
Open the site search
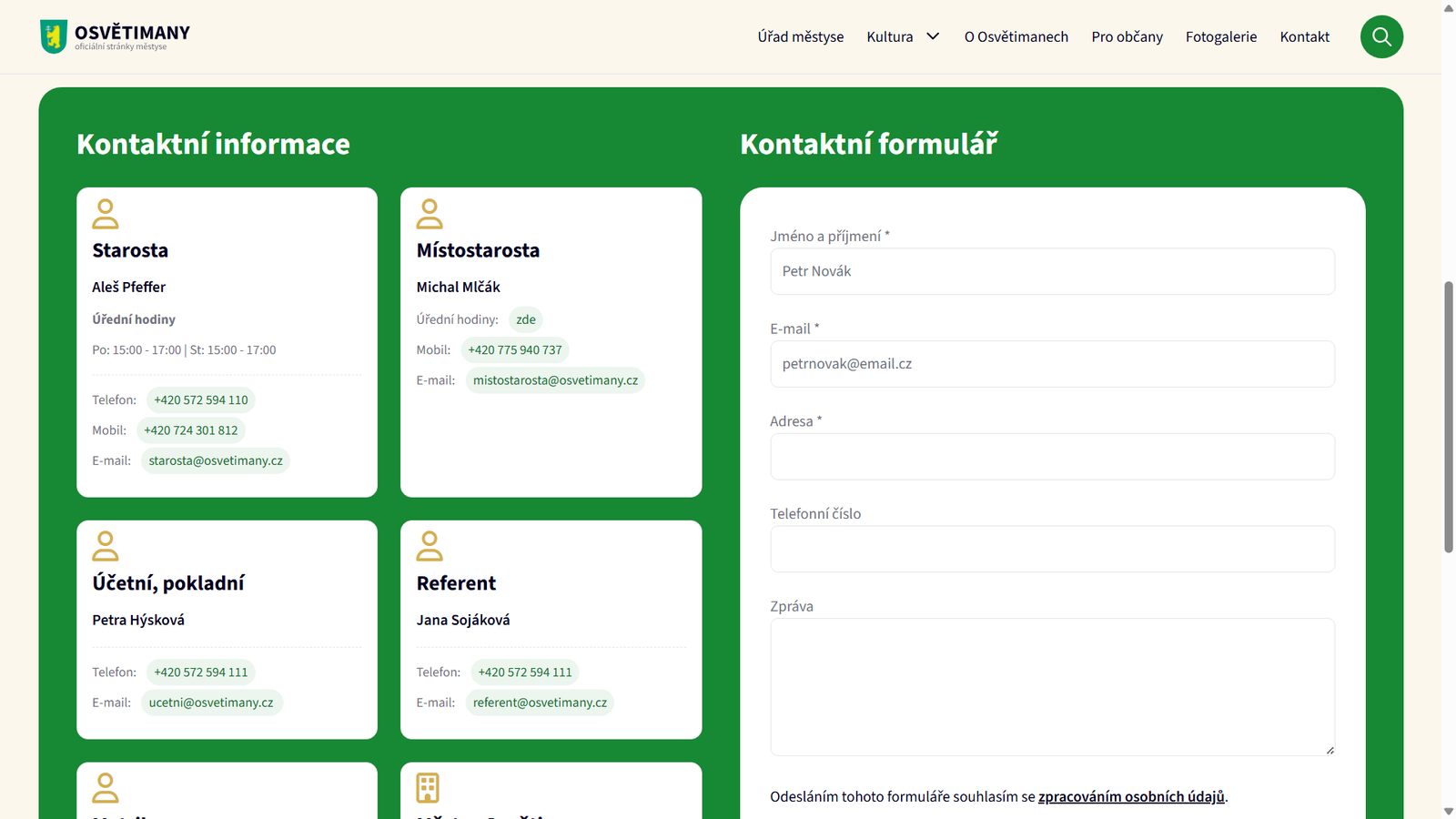click(1381, 36)
